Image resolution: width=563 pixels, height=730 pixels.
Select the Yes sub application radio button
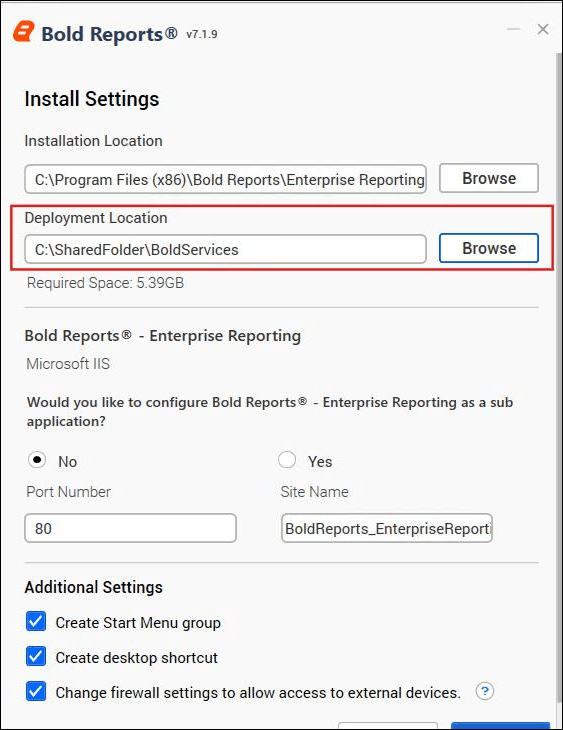[x=287, y=460]
